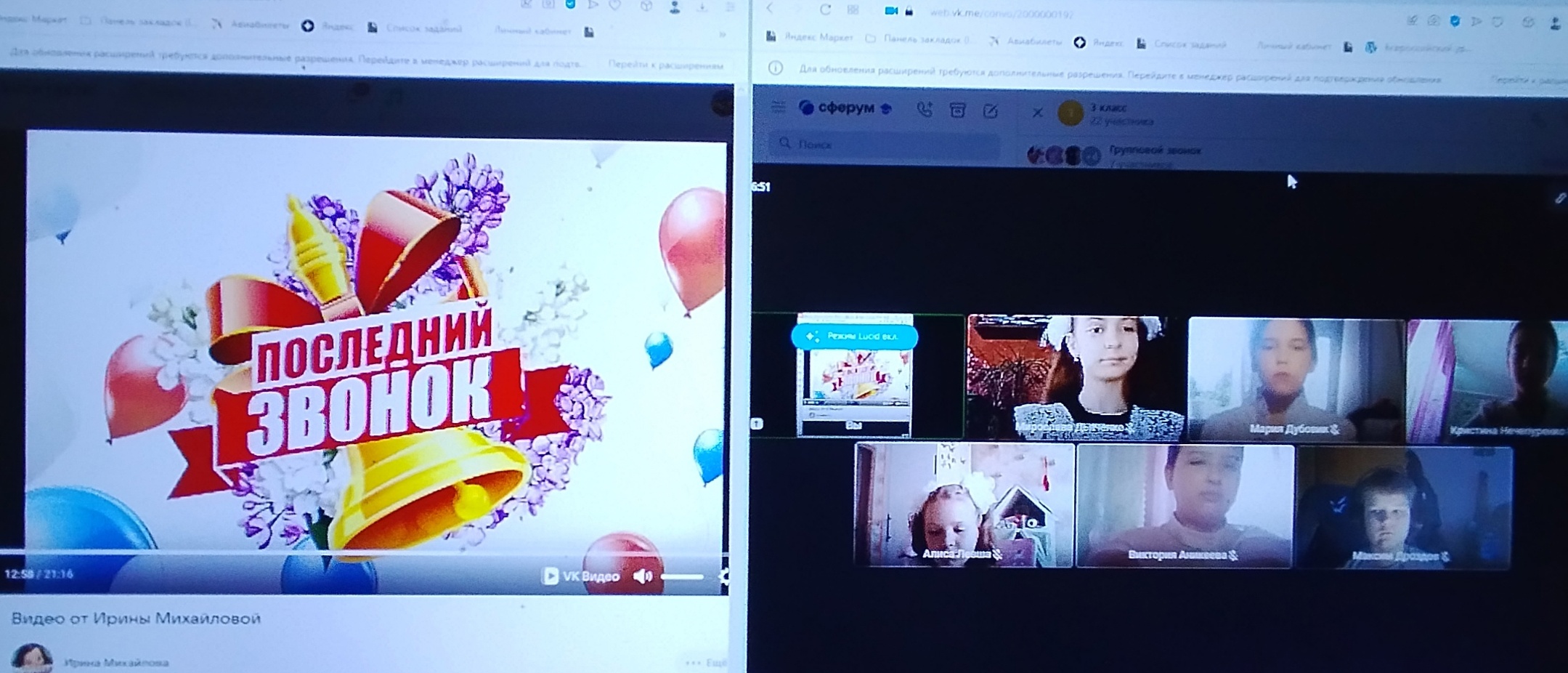Image resolution: width=1568 pixels, height=673 pixels.
Task: Select the girl with white bows video tile
Action: pos(1076,378)
